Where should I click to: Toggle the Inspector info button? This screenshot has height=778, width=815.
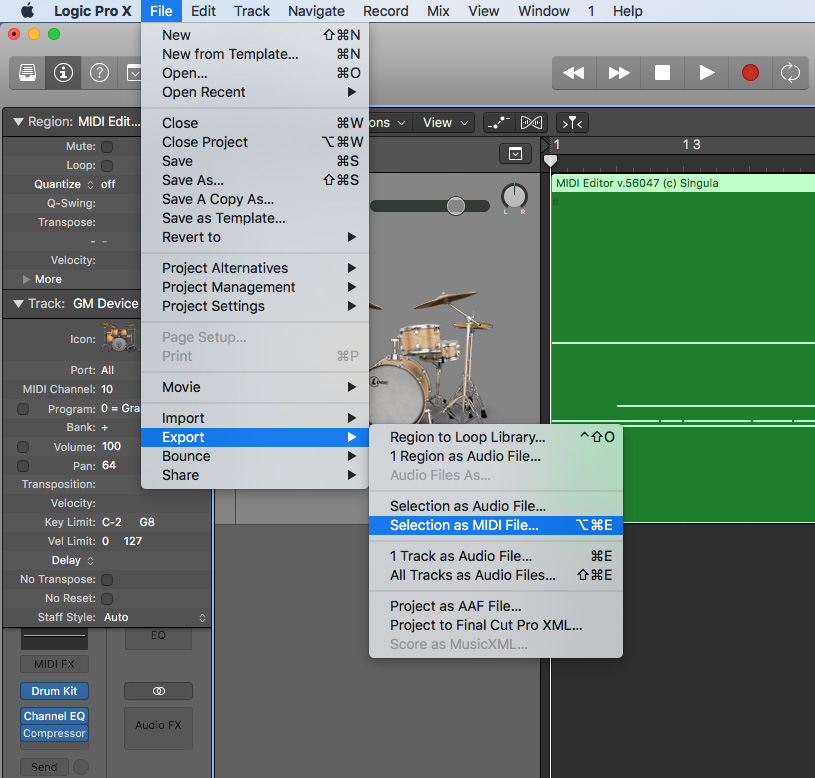point(63,73)
